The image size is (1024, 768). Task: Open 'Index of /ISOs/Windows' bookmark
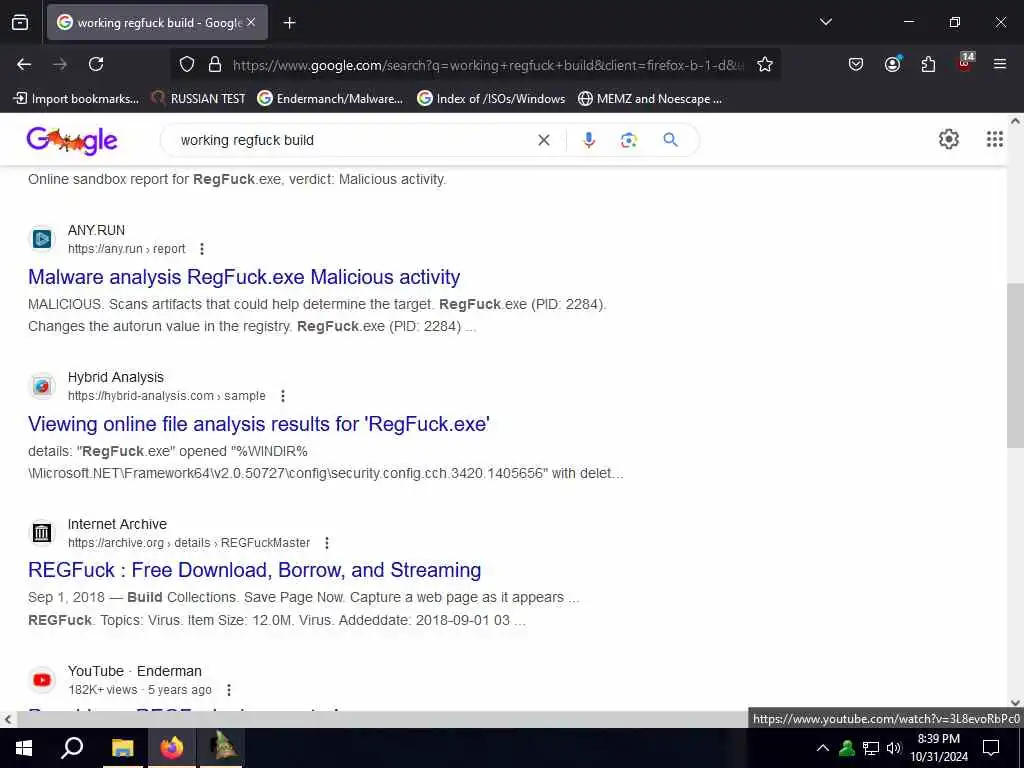[x=491, y=99]
